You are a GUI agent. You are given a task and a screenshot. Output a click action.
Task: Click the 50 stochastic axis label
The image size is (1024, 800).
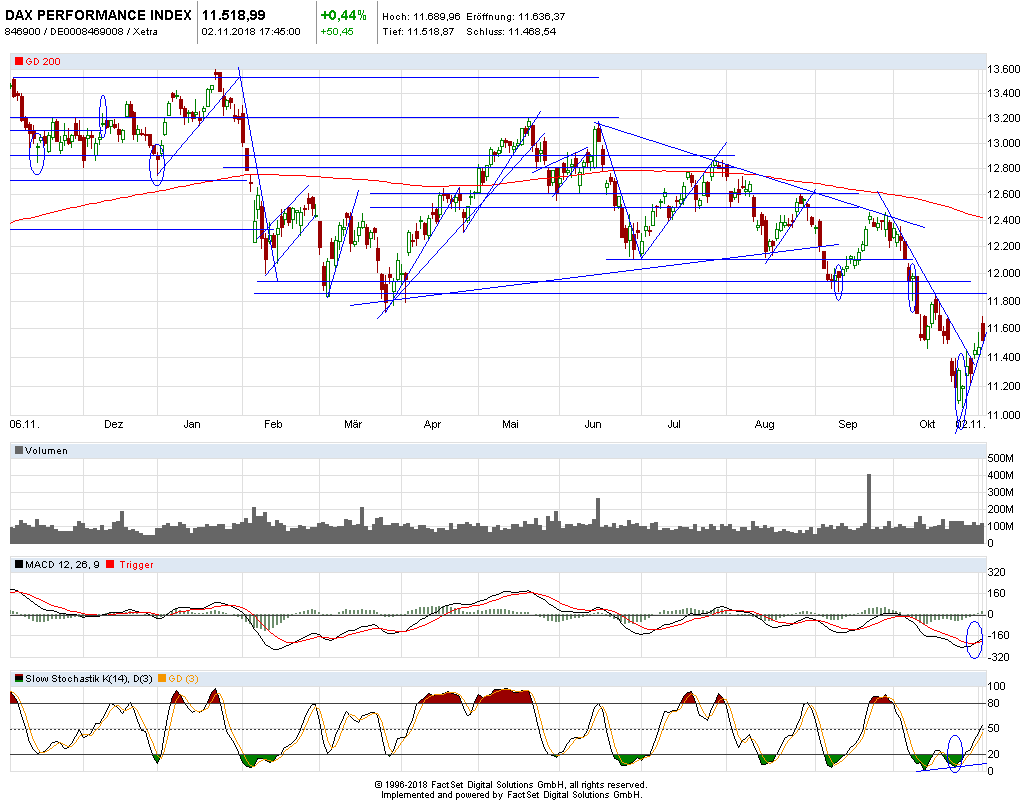(x=993, y=729)
